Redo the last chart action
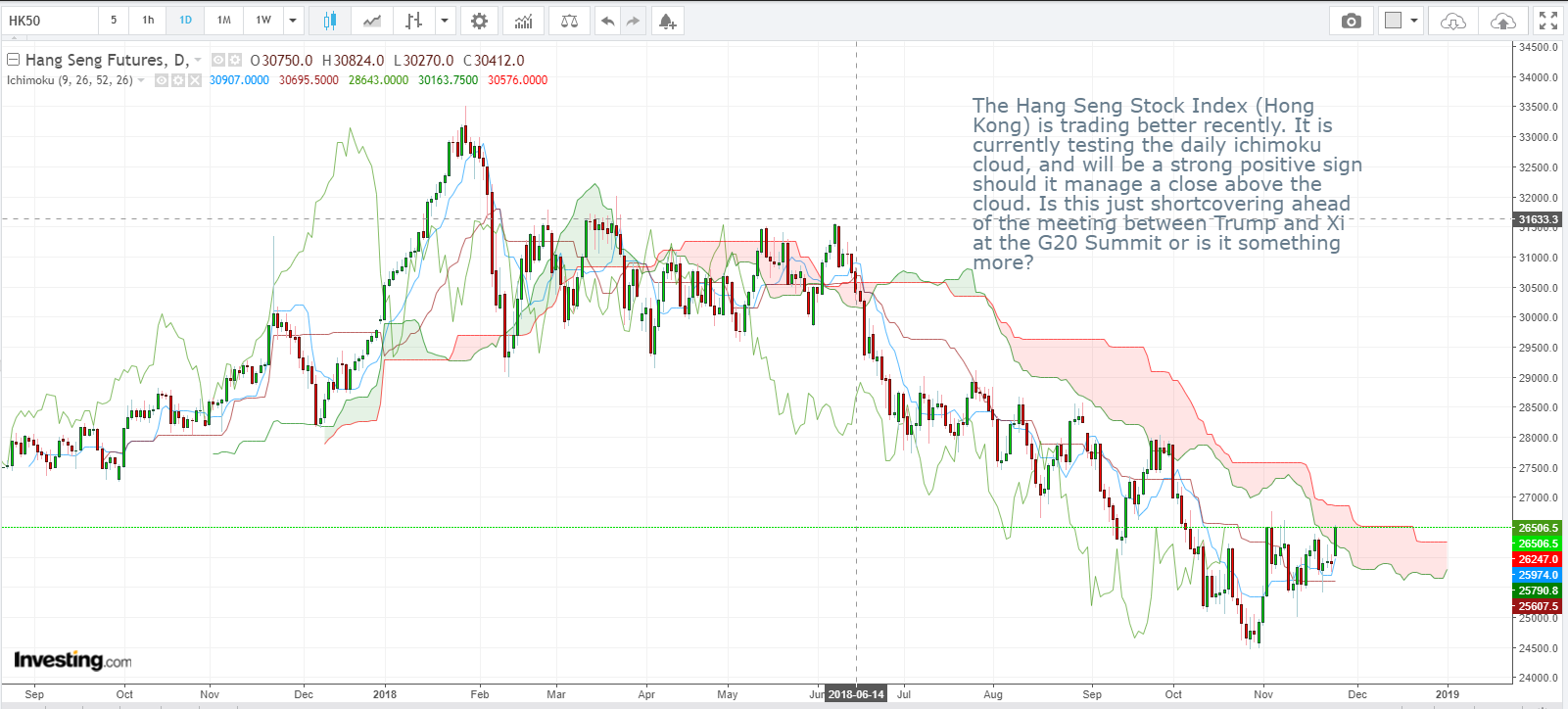Image resolution: width=1568 pixels, height=709 pixels. point(634,21)
